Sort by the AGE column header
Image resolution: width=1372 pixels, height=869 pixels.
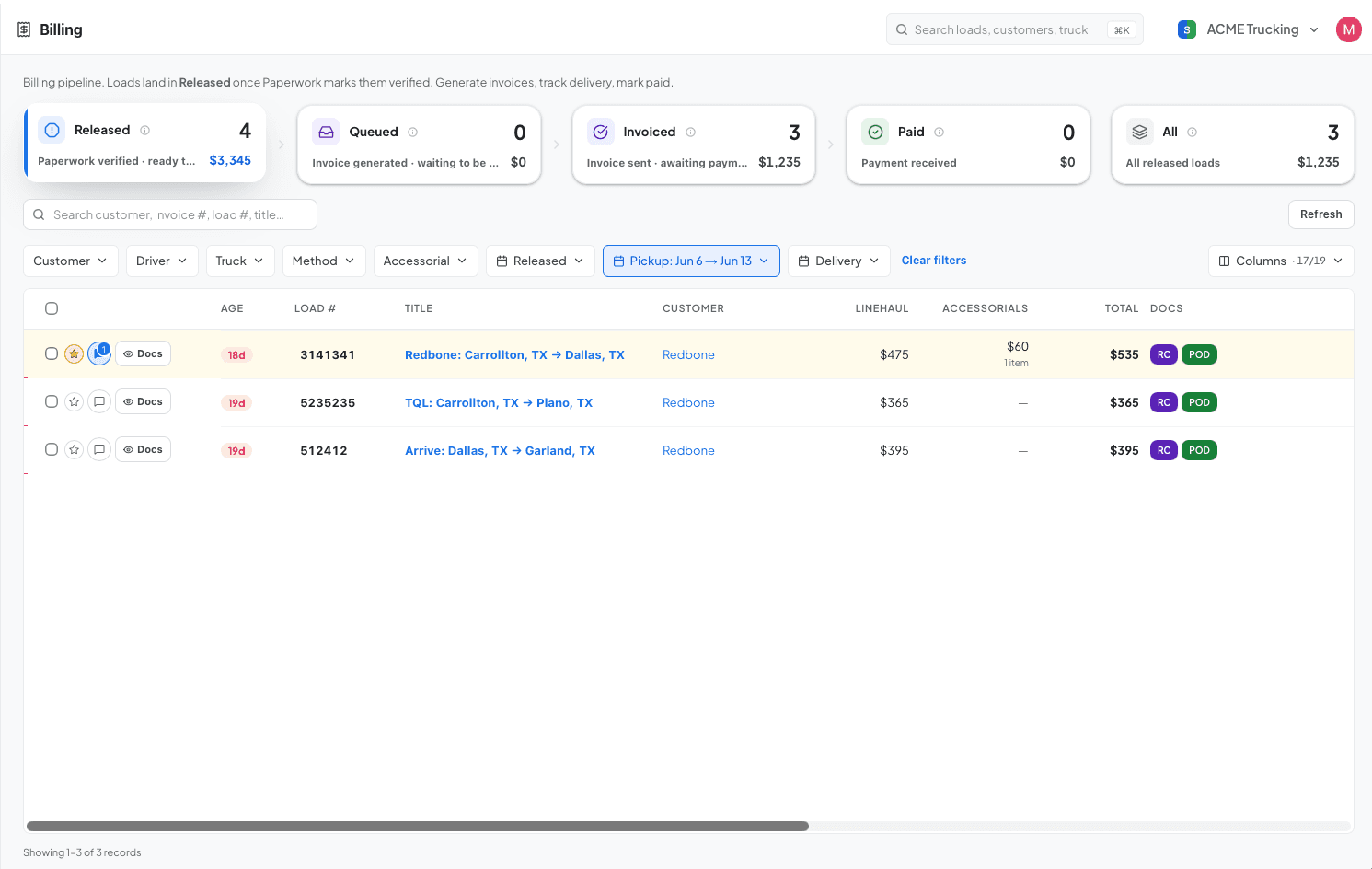(232, 308)
